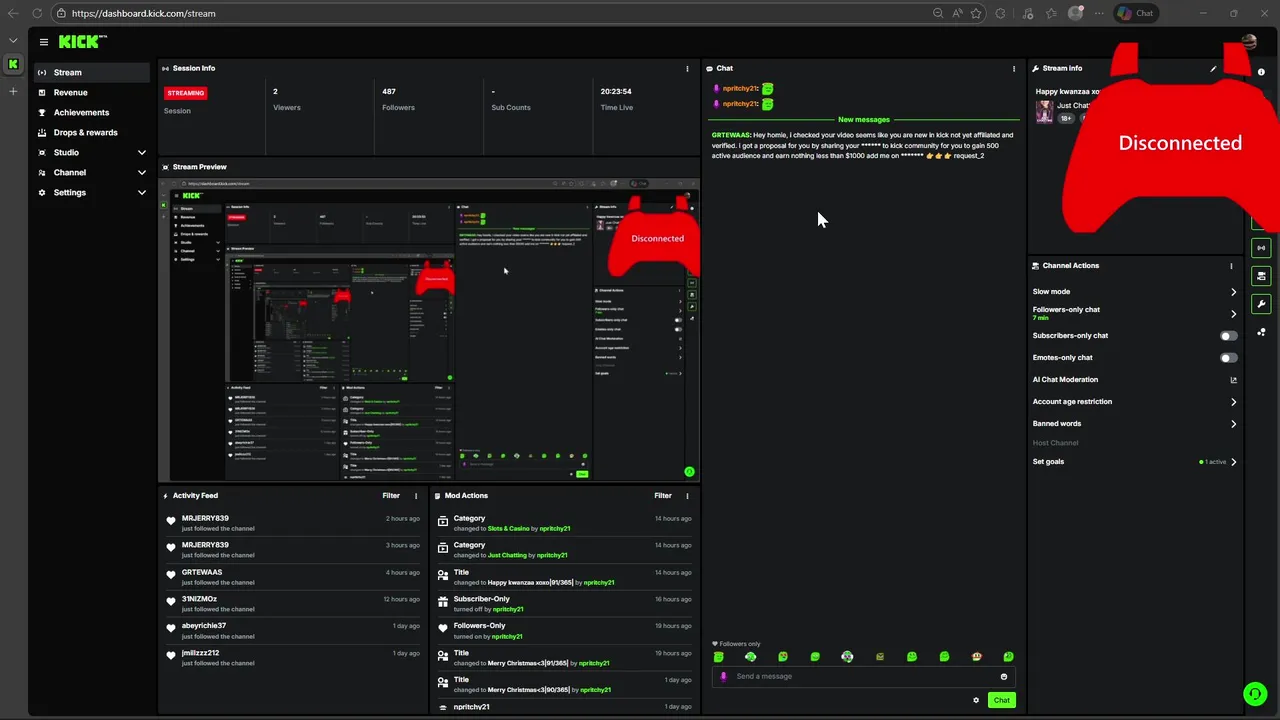The image size is (1280, 720).
Task: Select the first emote in chat quick bar
Action: pos(718,657)
